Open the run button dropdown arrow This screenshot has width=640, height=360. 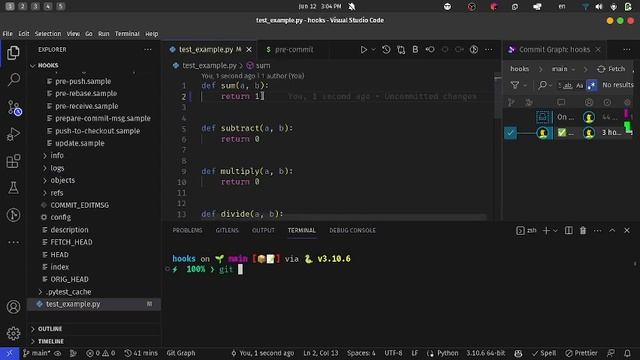[373, 49]
